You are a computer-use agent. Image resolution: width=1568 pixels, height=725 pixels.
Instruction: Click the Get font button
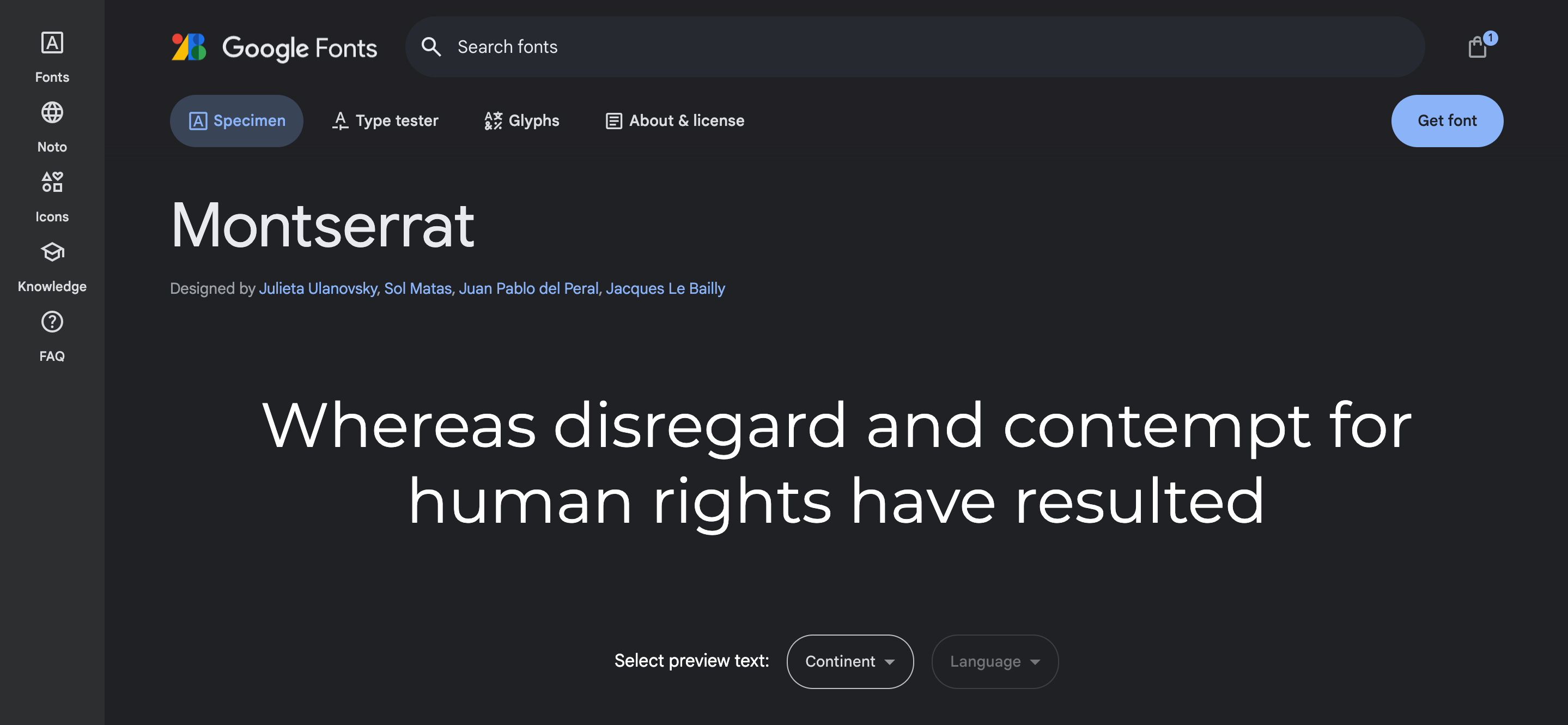(x=1447, y=120)
